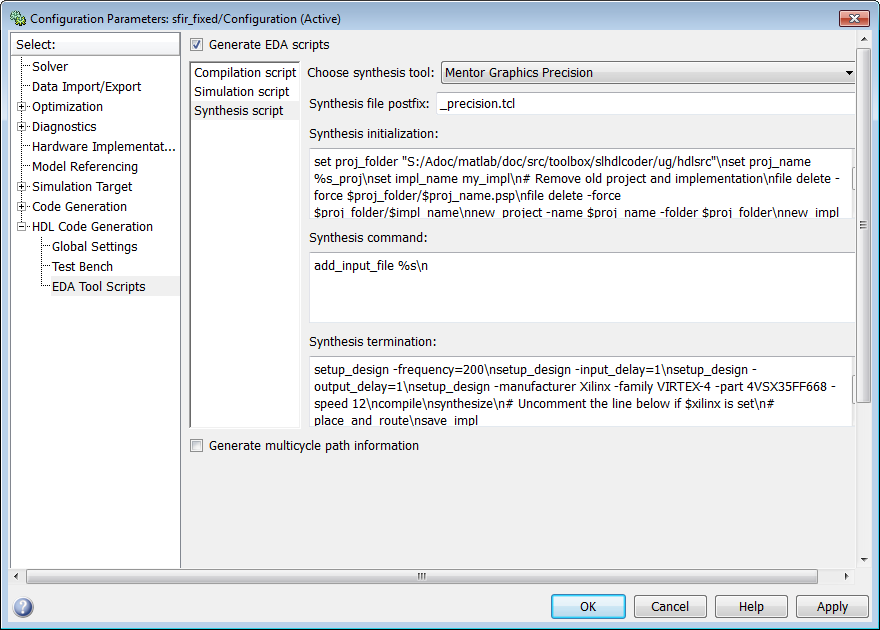
Task: Select the Simulation script tab
Action: coord(241,92)
